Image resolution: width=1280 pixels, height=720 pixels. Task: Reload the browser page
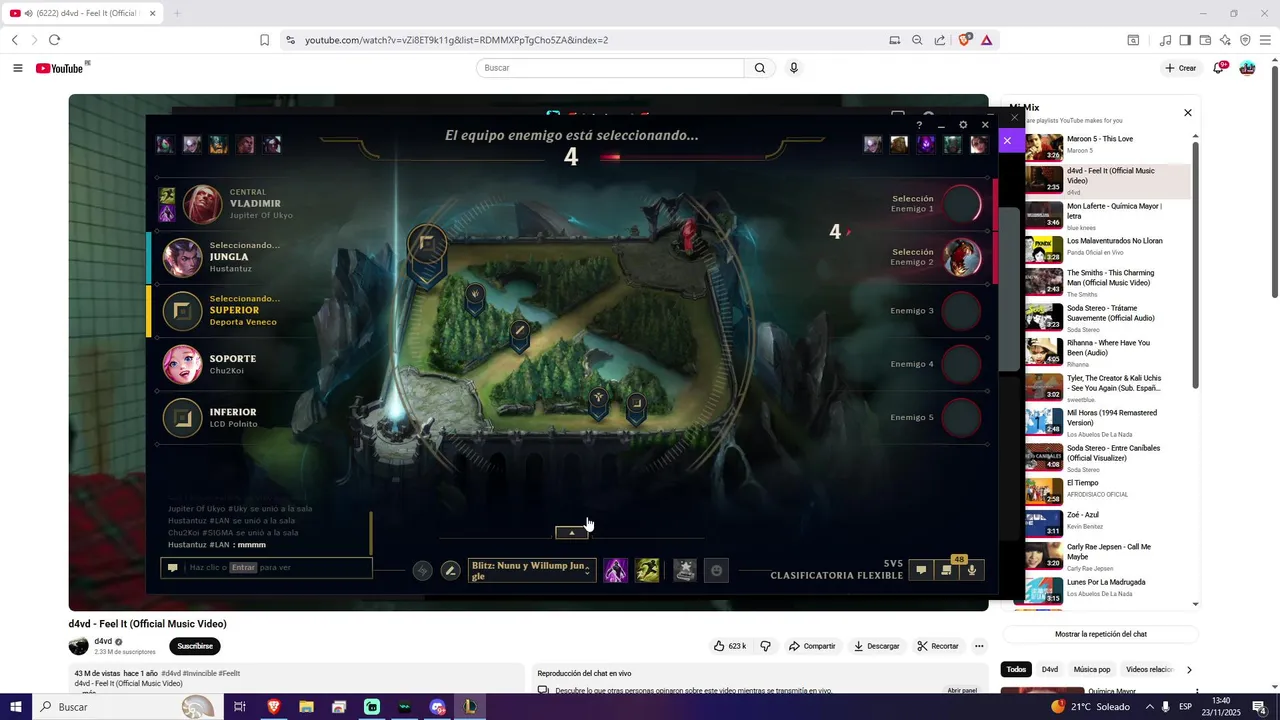54,40
